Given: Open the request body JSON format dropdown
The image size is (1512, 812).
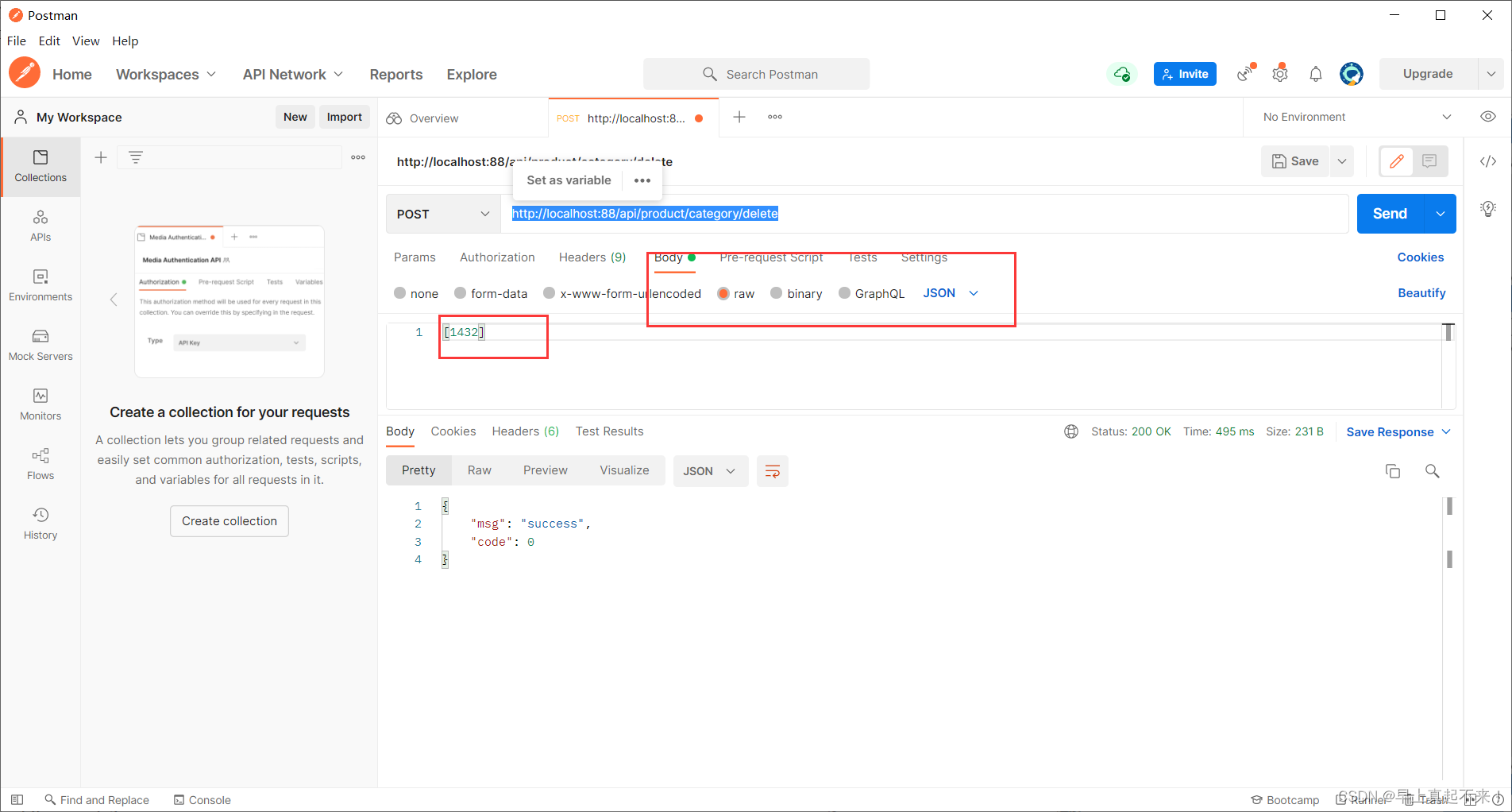Looking at the screenshot, I should tap(951, 293).
